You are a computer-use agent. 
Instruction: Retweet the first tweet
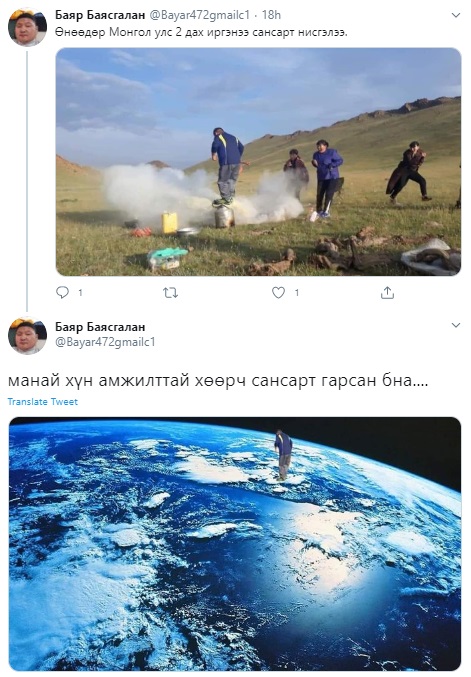[171, 293]
